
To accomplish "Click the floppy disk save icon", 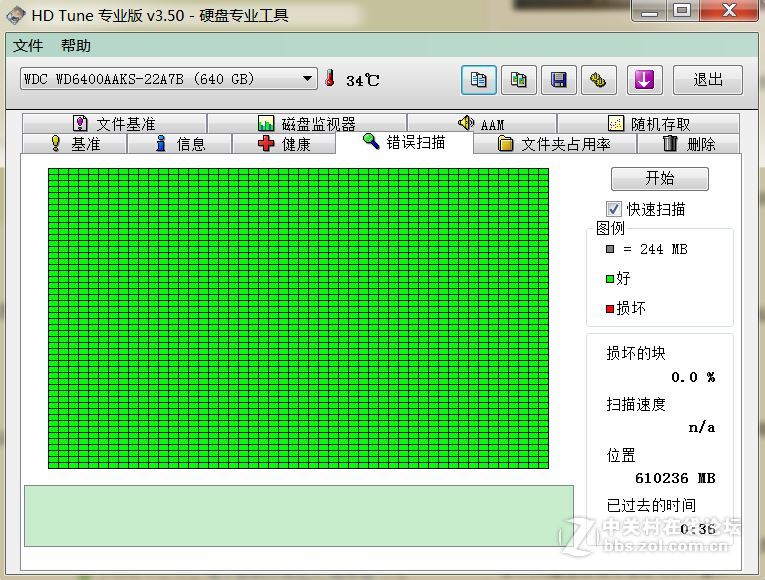I will 559,80.
